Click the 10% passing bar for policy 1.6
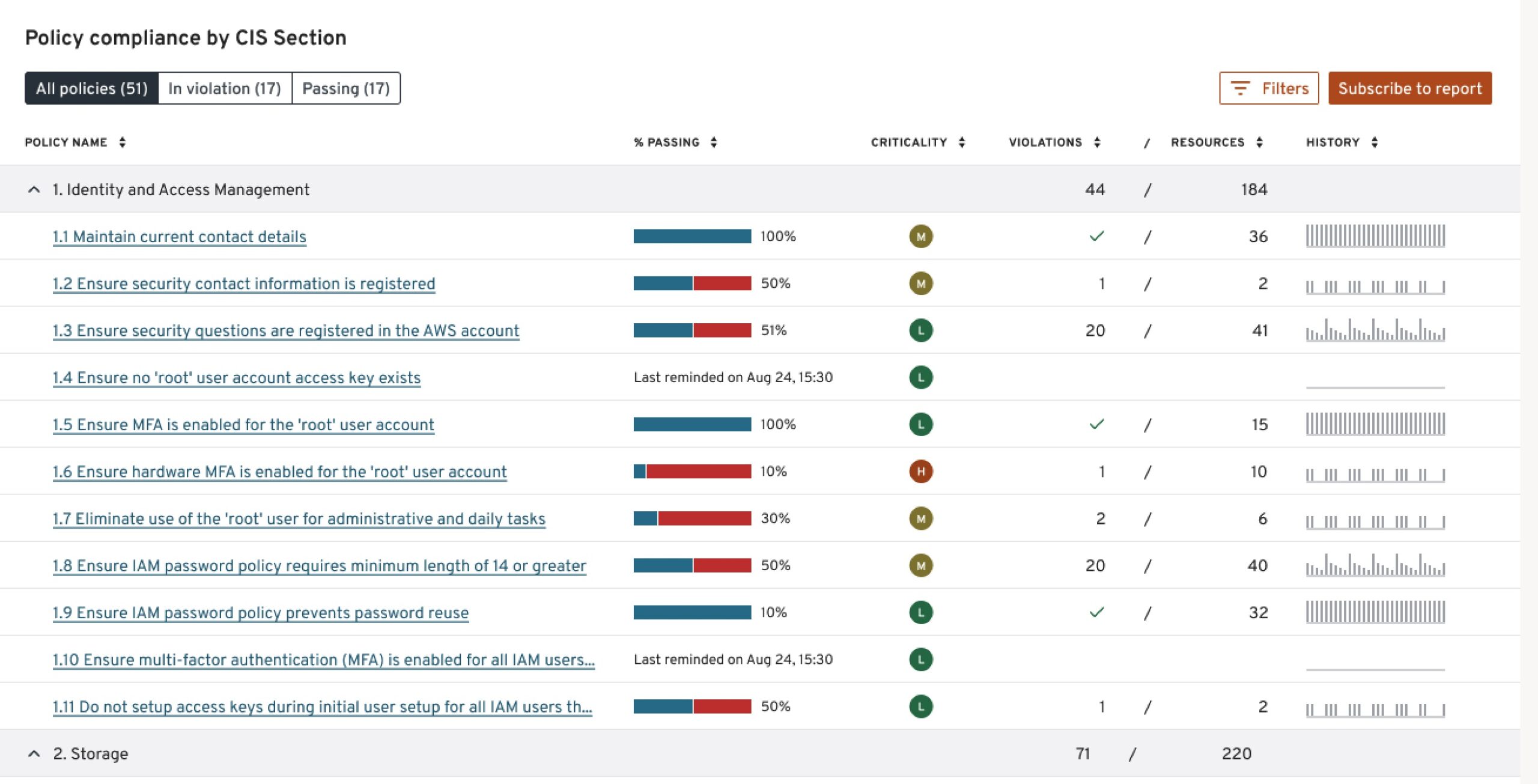The height and width of the screenshot is (784, 1538). click(x=692, y=472)
